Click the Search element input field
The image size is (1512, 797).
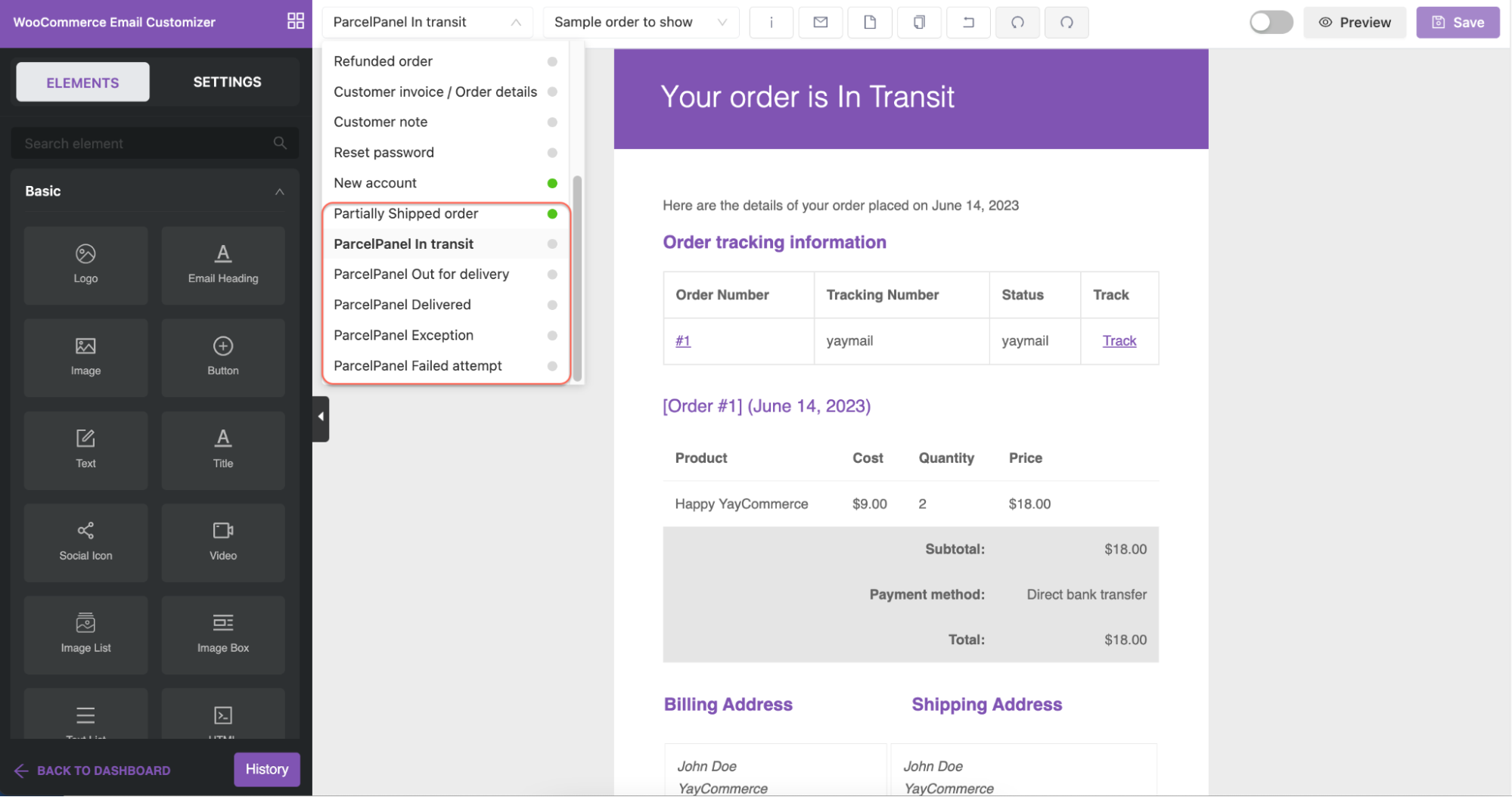tap(154, 143)
